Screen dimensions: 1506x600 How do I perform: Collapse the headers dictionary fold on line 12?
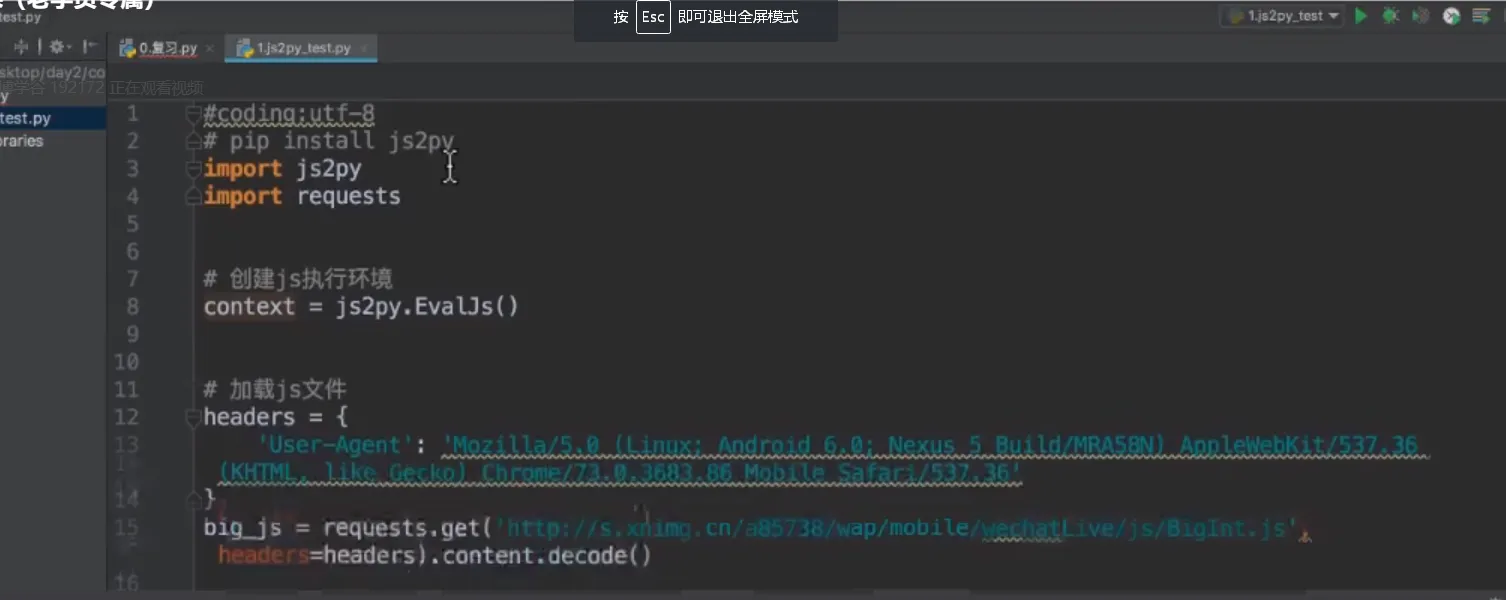pyautogui.click(x=194, y=418)
